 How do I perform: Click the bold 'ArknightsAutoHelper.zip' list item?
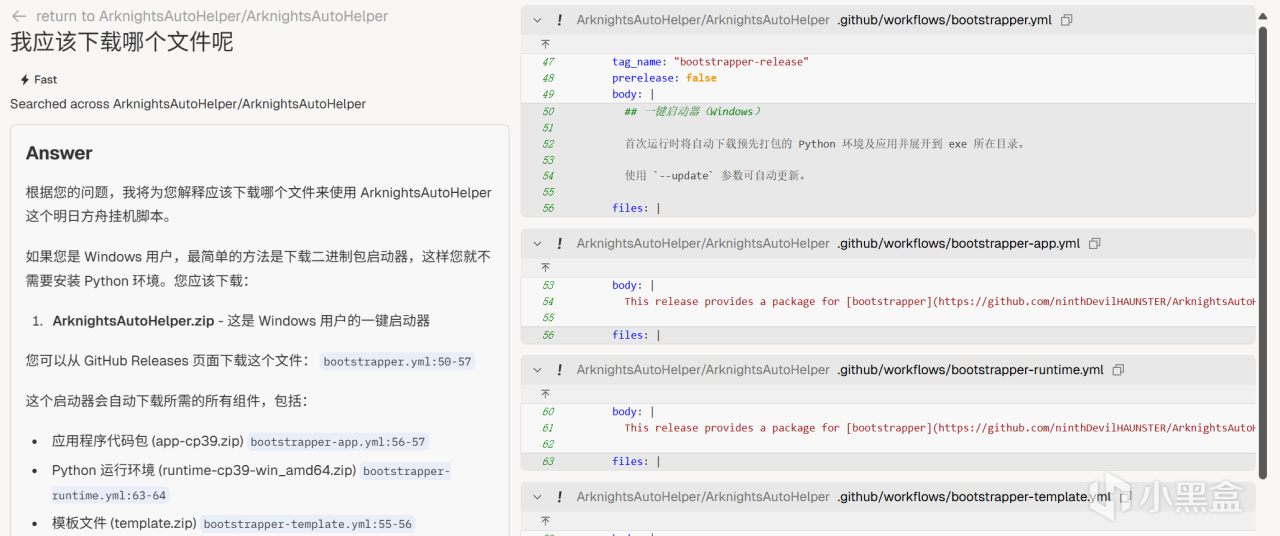pos(135,321)
